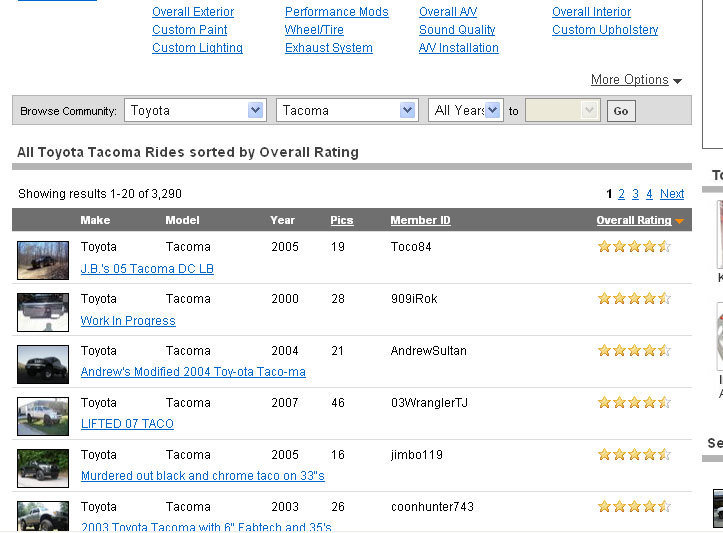
Task: Open the All Years dropdown
Action: point(465,111)
